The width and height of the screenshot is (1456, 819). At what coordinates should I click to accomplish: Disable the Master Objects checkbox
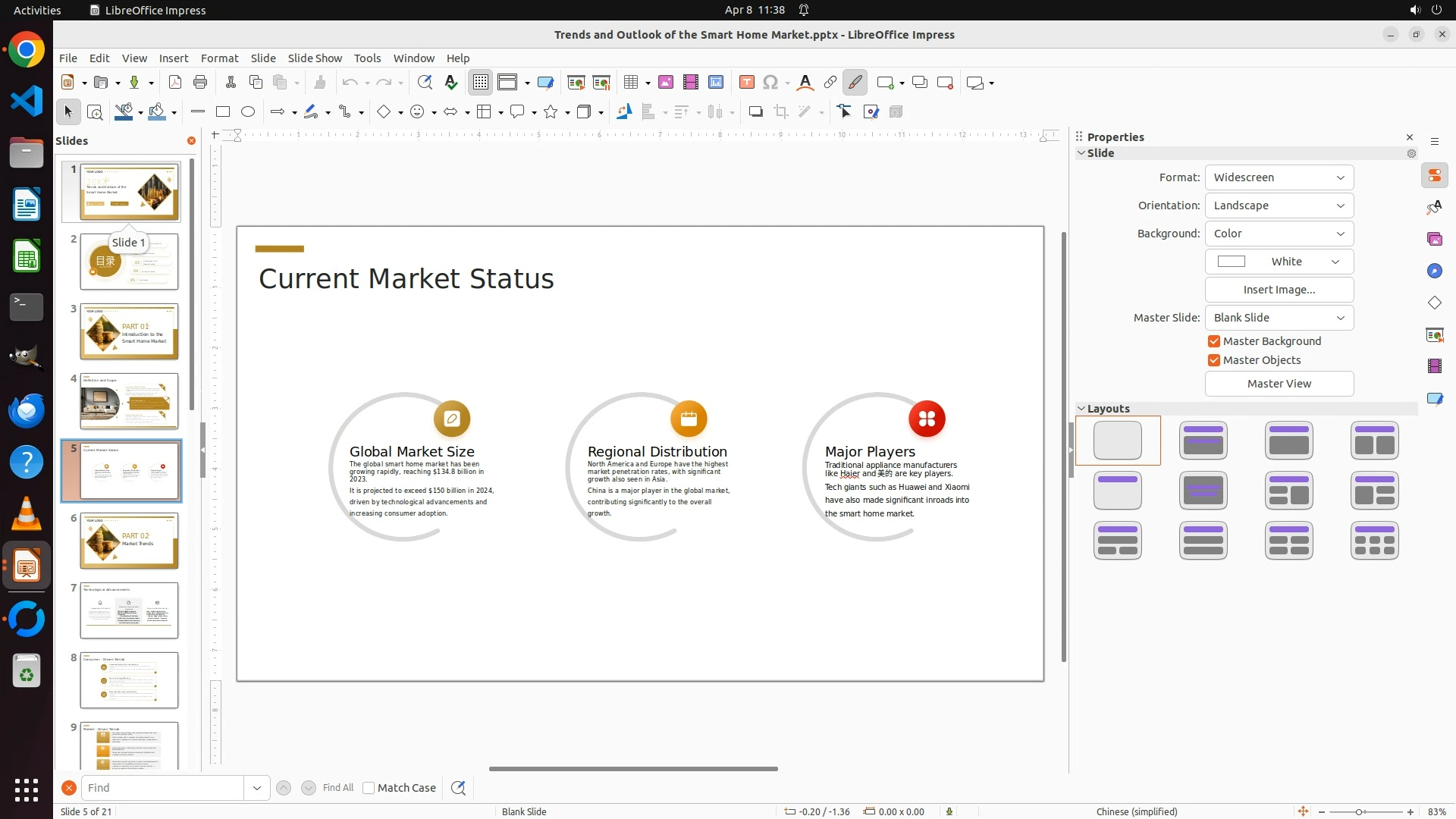(x=1214, y=360)
